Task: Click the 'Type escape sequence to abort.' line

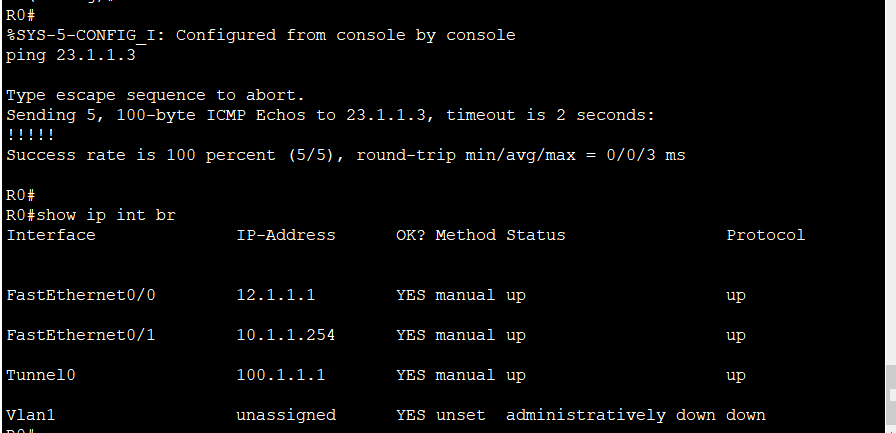Action: tap(155, 95)
